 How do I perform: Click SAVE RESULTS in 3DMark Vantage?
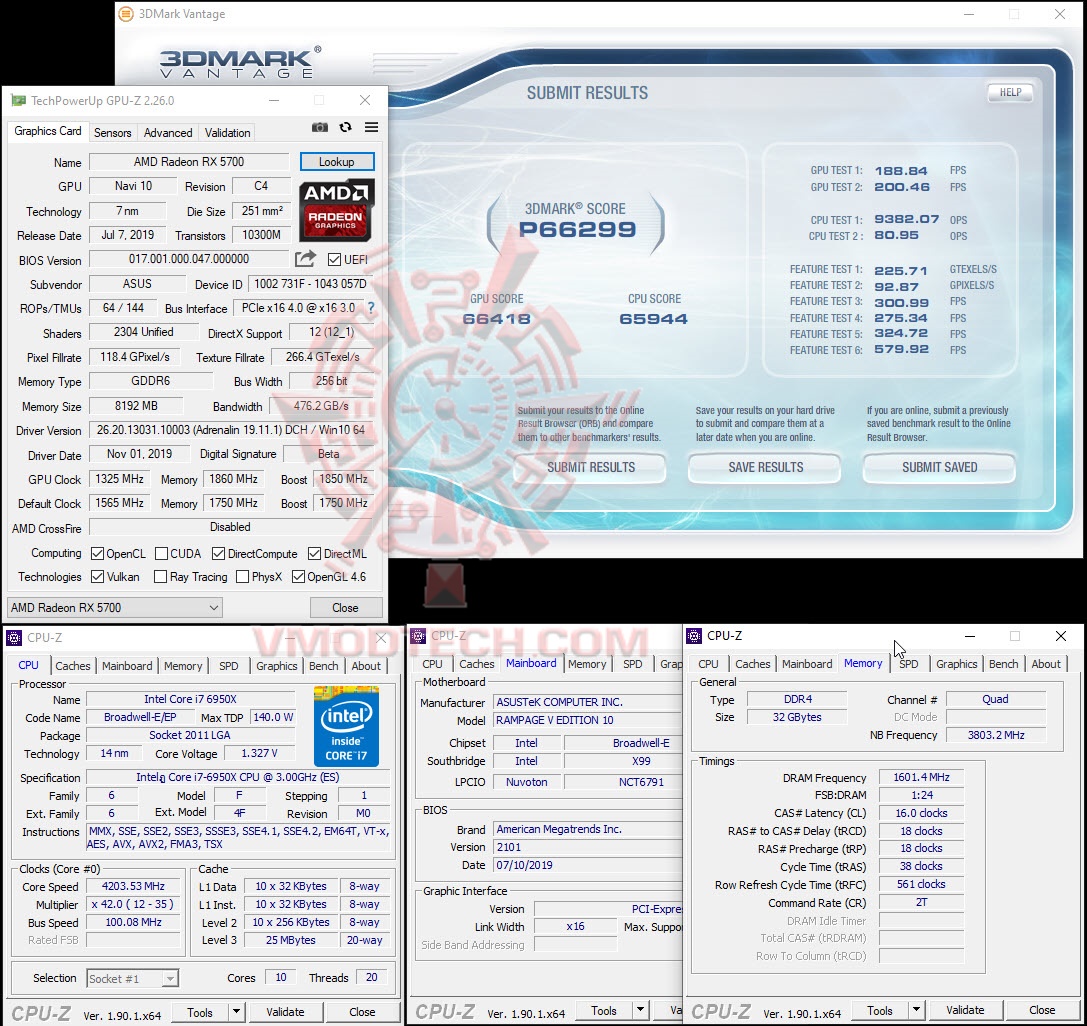coord(765,467)
